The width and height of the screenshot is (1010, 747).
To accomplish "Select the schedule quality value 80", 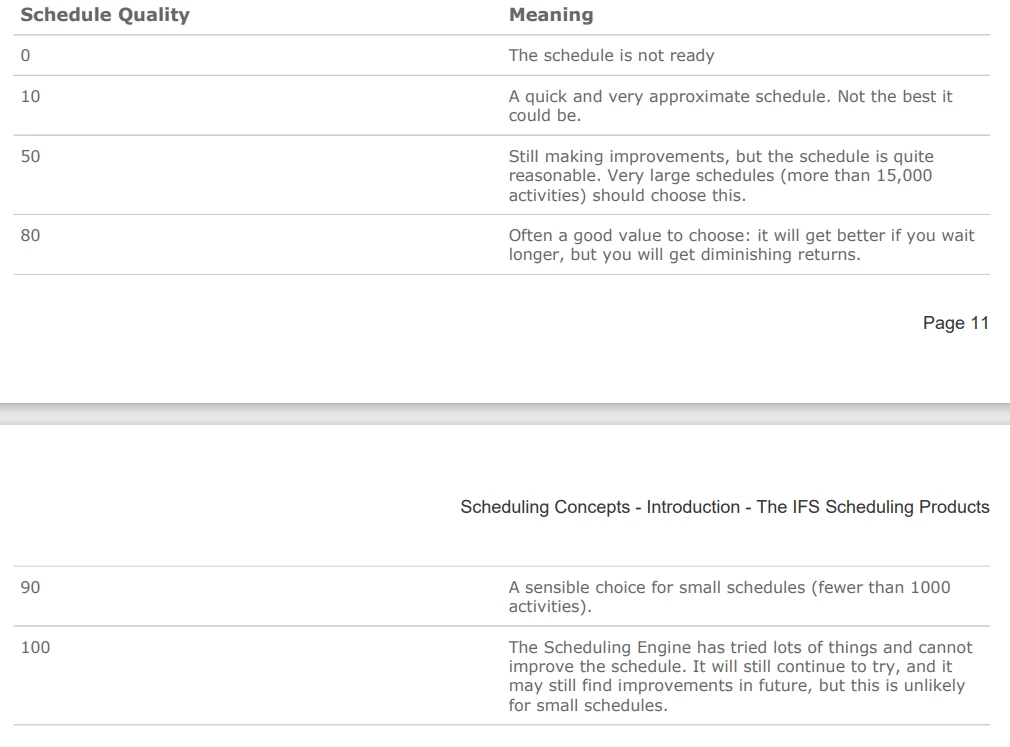I will (30, 236).
